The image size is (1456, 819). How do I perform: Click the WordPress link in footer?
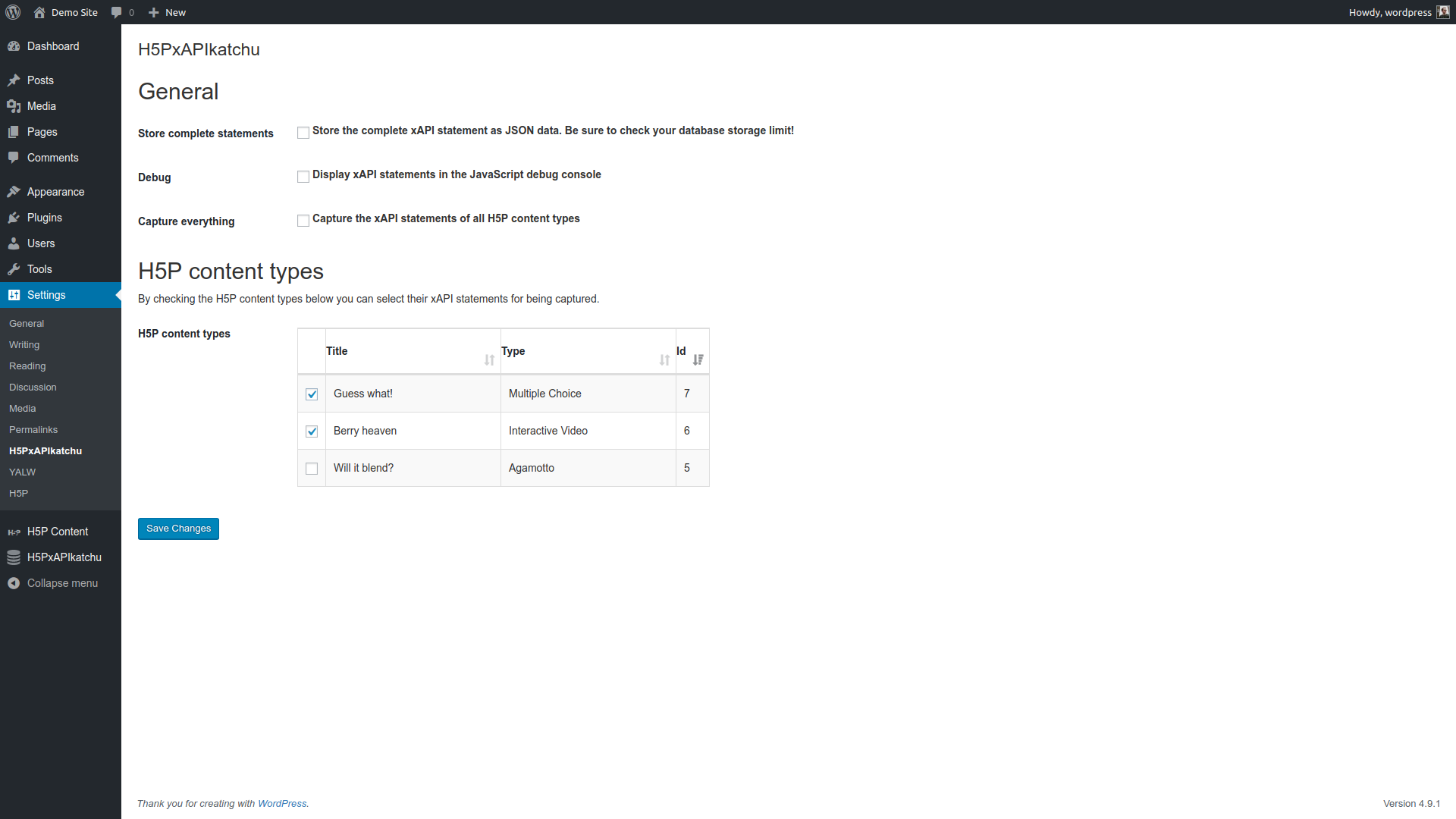(x=282, y=803)
